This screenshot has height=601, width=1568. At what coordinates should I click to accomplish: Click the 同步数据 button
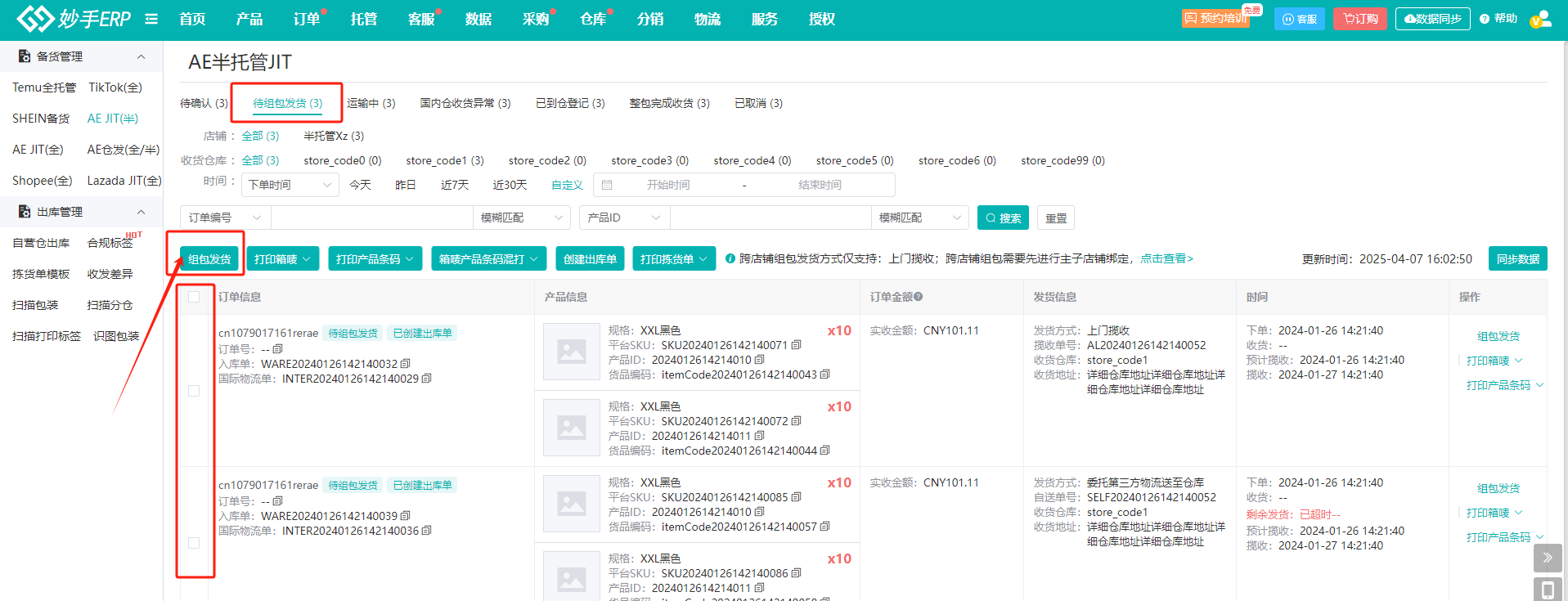tap(1518, 258)
